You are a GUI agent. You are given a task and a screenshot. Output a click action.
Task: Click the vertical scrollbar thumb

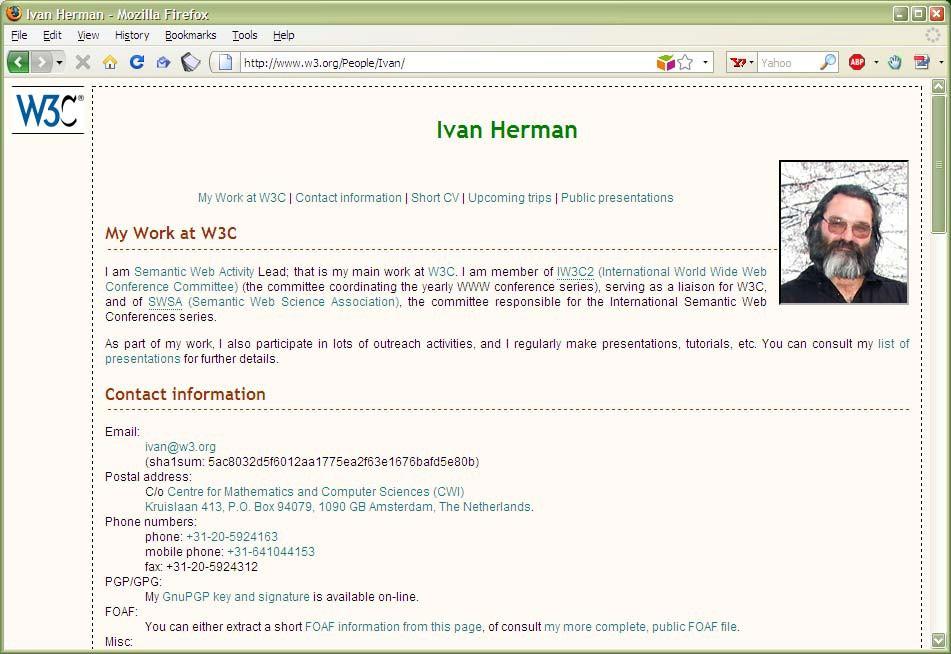938,163
